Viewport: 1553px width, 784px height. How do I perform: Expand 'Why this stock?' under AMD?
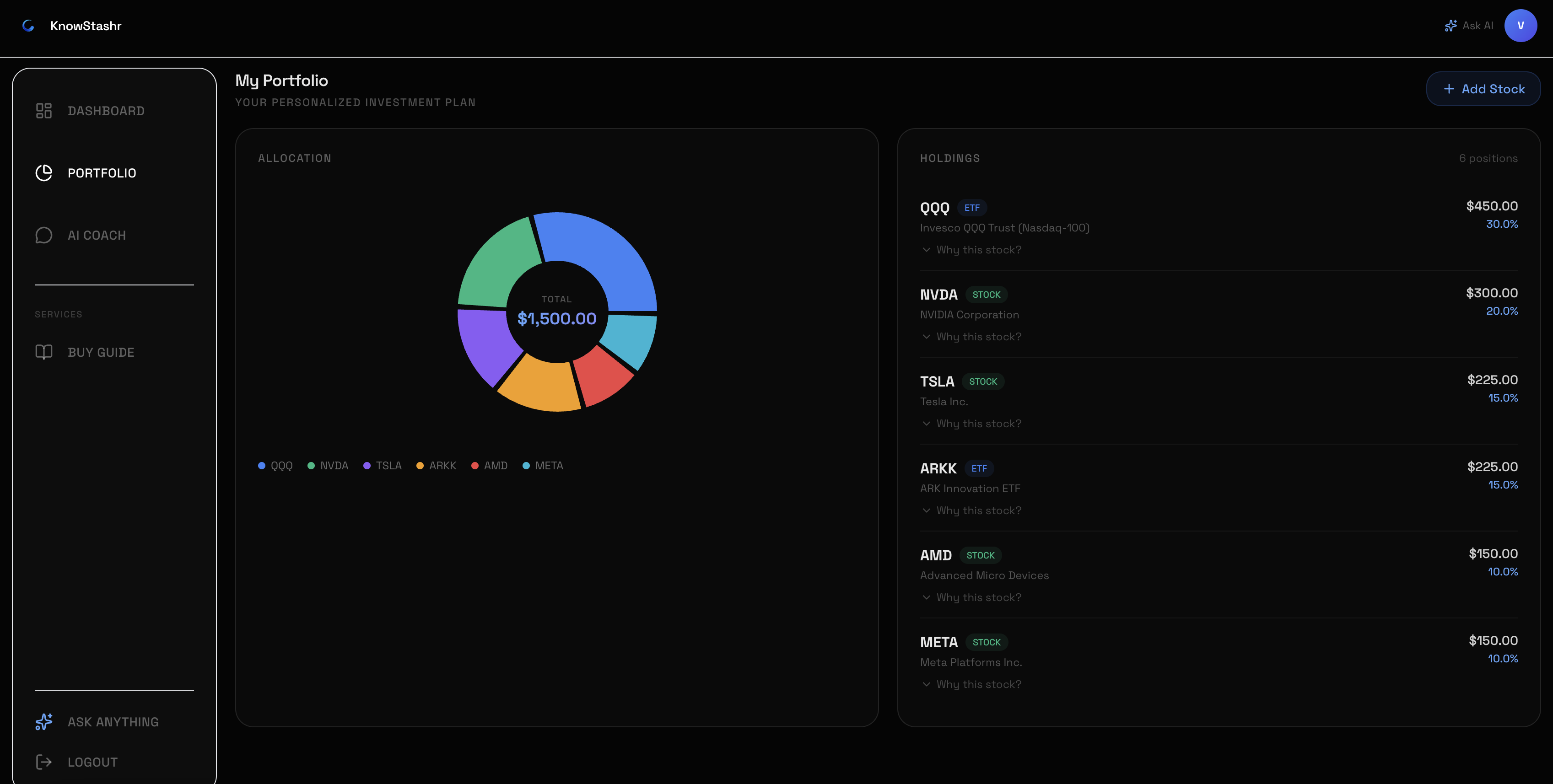click(972, 597)
